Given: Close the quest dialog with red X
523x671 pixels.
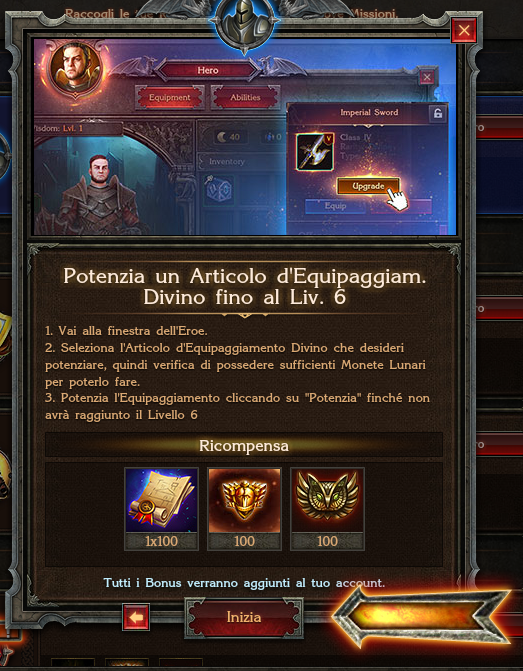Looking at the screenshot, I should click(464, 30).
